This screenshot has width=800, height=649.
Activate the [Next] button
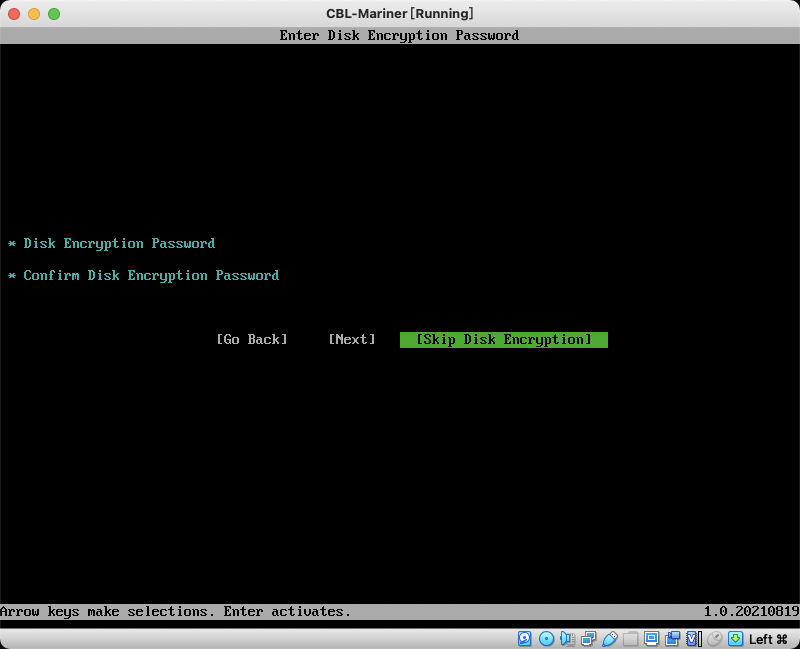click(x=352, y=339)
